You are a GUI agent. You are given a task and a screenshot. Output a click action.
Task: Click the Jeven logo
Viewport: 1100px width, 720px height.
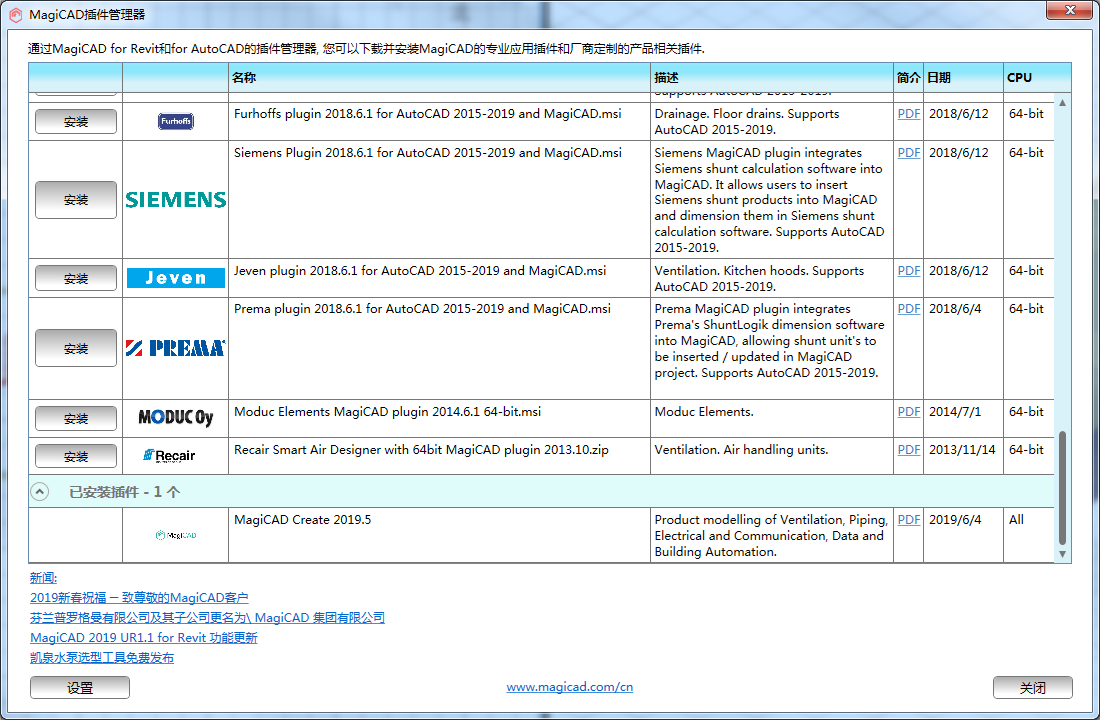(175, 278)
